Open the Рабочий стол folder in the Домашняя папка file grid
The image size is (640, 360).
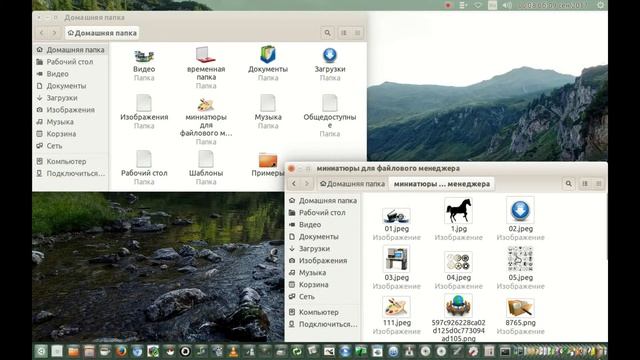(144, 159)
